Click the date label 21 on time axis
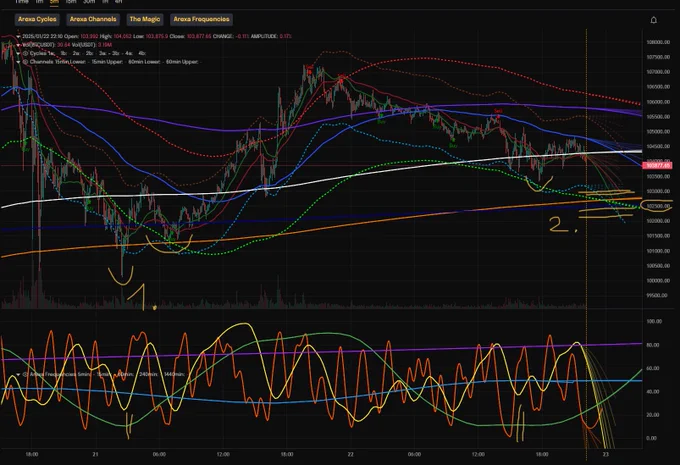 point(95,454)
